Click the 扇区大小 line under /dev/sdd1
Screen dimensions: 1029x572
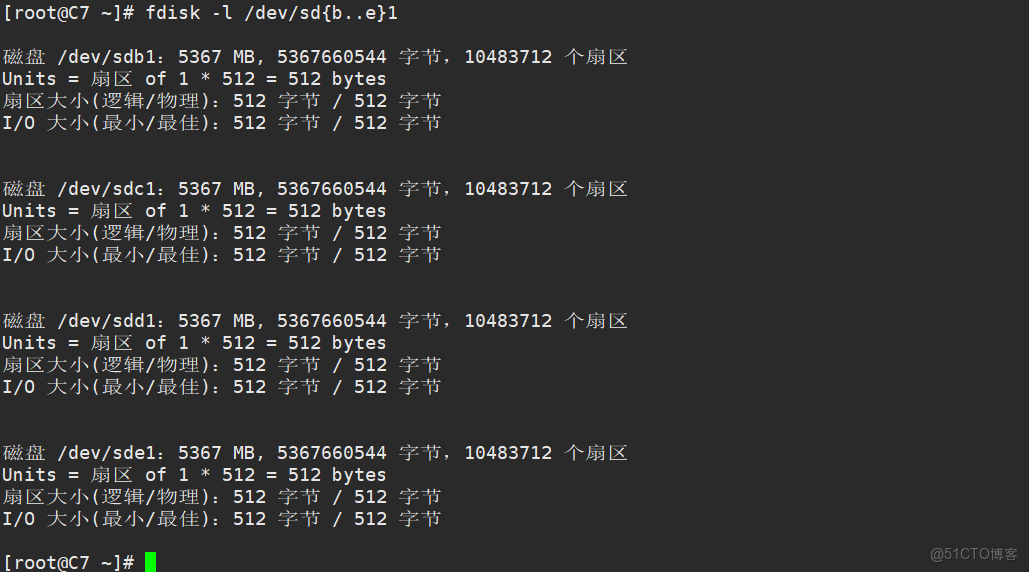click(221, 365)
